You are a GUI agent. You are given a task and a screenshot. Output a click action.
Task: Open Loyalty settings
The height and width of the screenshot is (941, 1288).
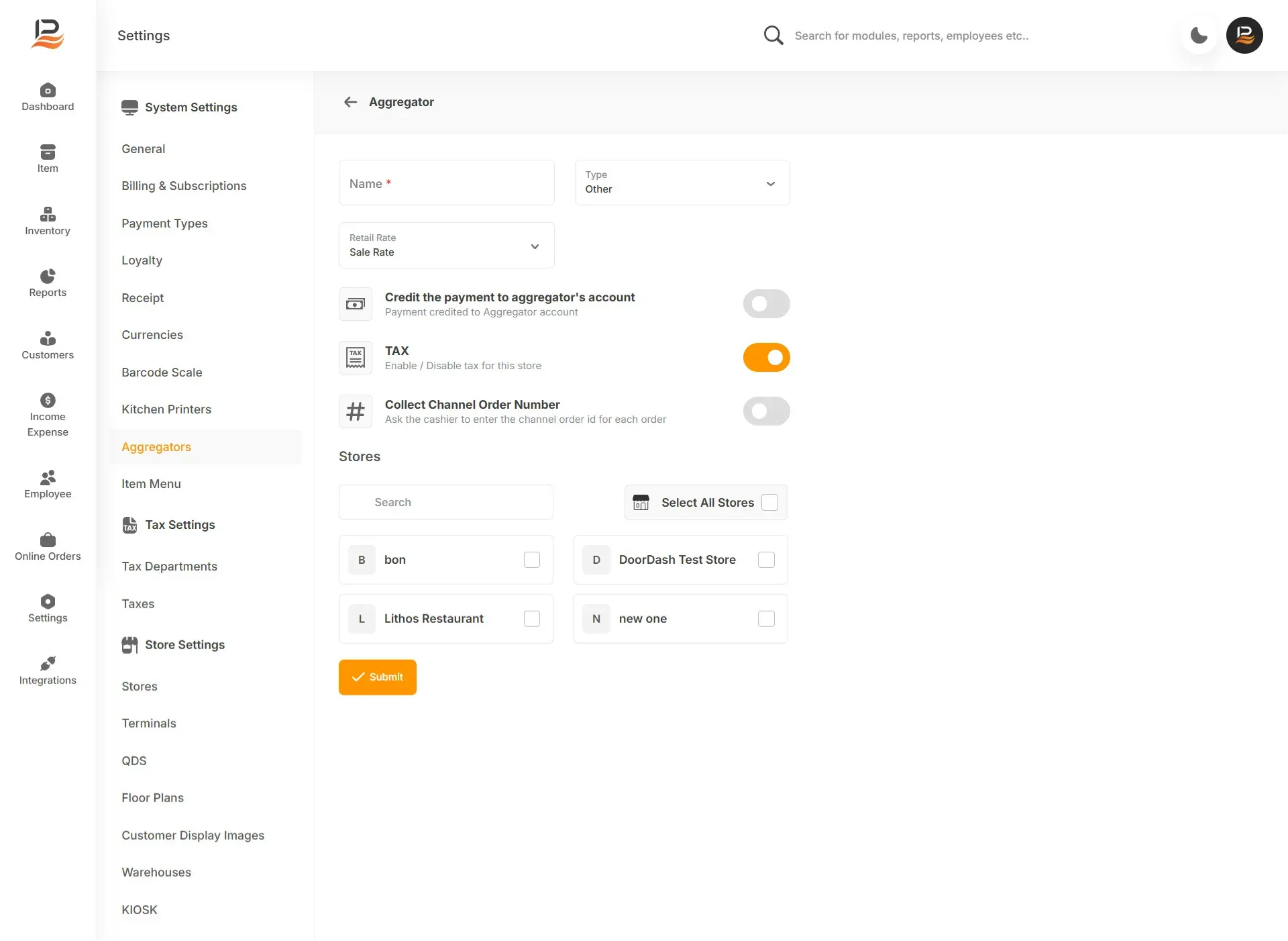pyautogui.click(x=142, y=260)
